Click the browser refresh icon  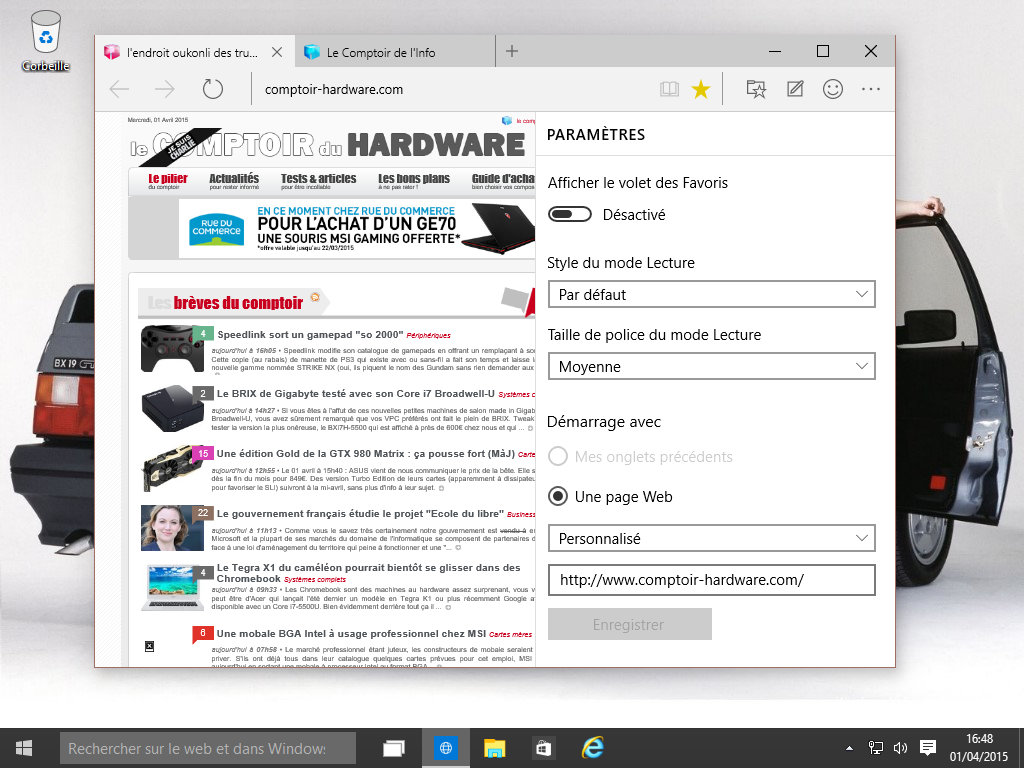click(x=212, y=89)
